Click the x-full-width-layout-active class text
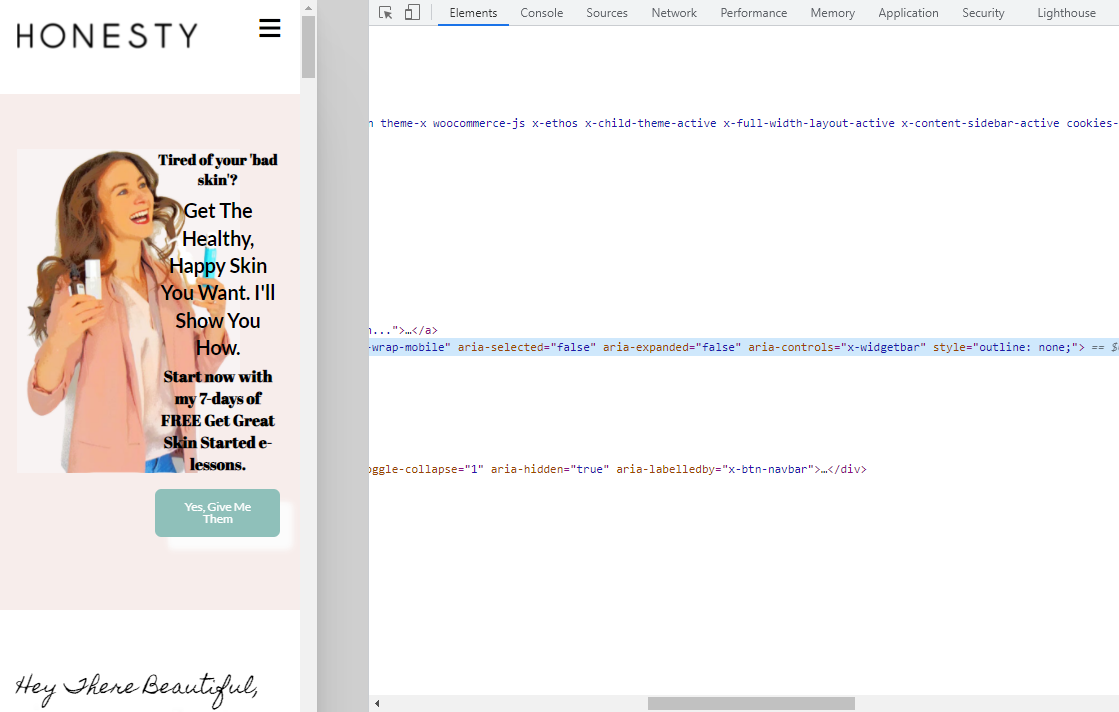The image size is (1119, 712). pyautogui.click(x=809, y=123)
